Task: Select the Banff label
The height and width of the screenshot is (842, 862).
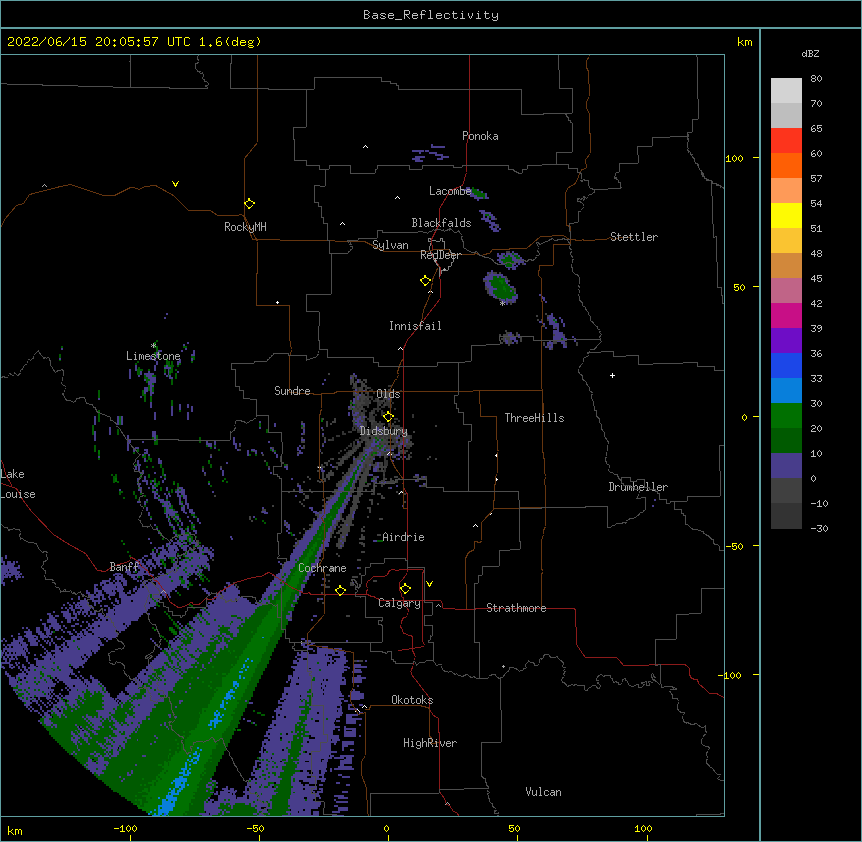Action: (124, 567)
